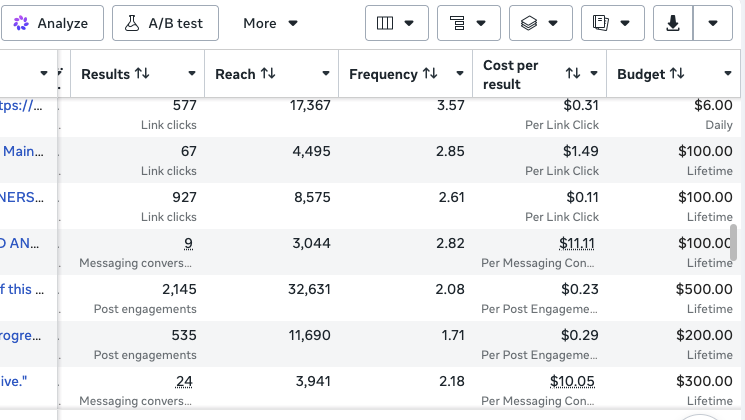745x420 pixels.
Task: Select the cost value $0.11
Action: (583, 197)
